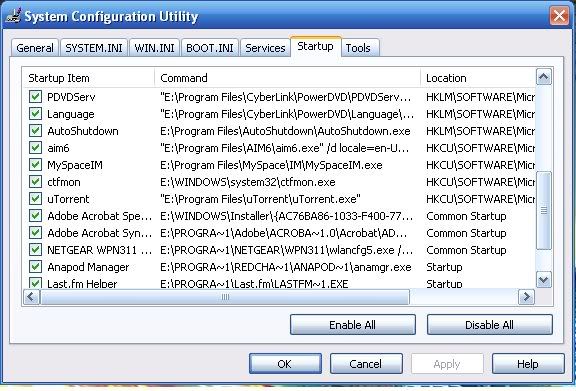Click the anamgr.exe command path
The width and height of the screenshot is (576, 391).
click(285, 267)
